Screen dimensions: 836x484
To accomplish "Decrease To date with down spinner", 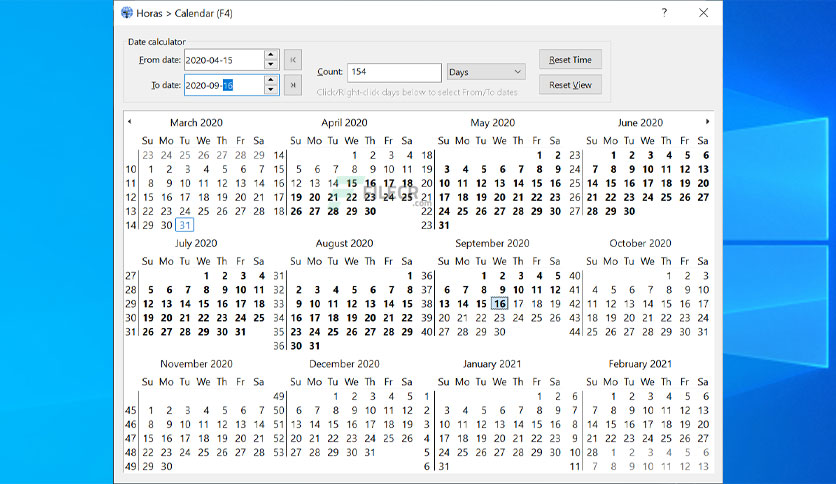I will (271, 90).
